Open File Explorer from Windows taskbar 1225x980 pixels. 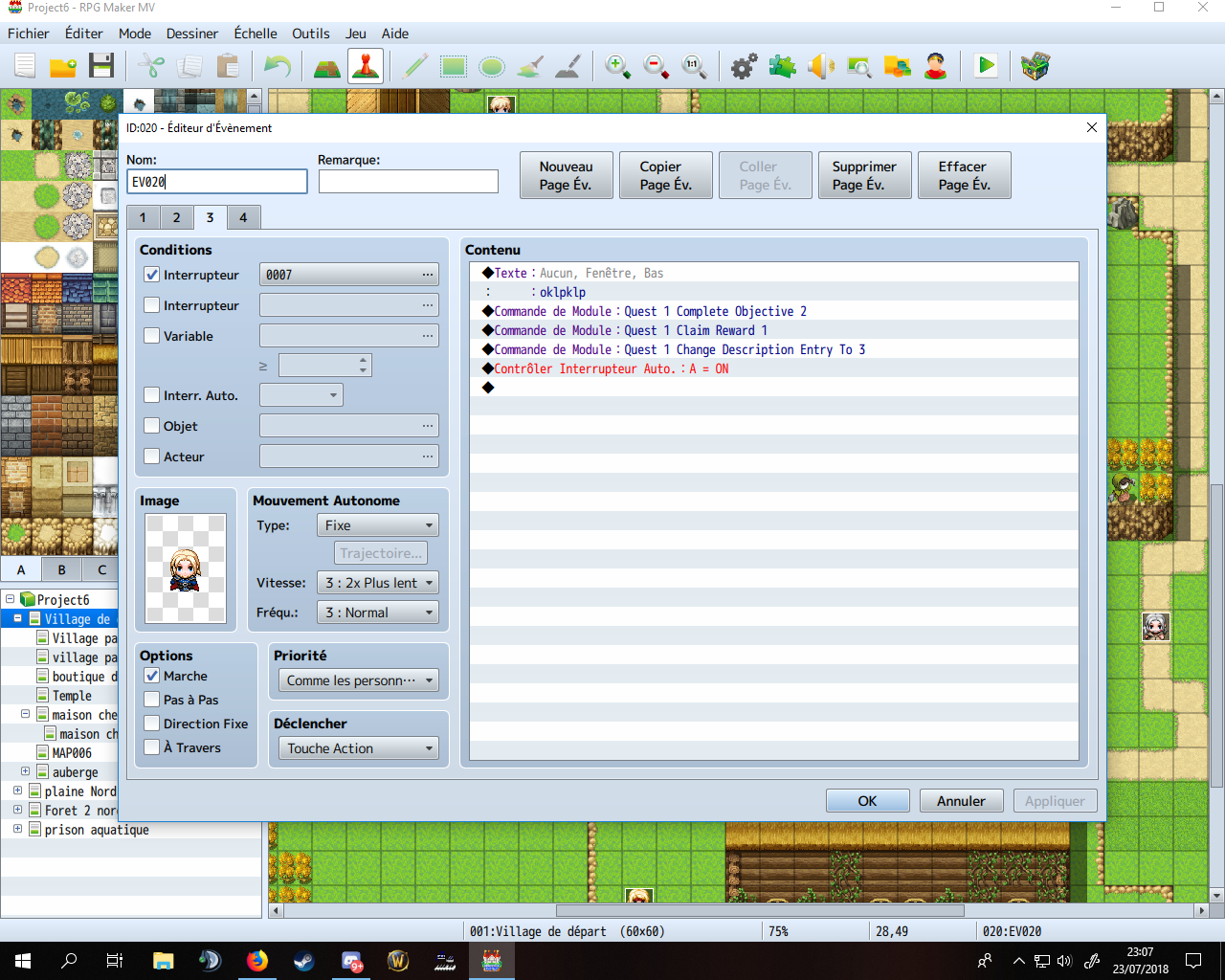(x=164, y=961)
